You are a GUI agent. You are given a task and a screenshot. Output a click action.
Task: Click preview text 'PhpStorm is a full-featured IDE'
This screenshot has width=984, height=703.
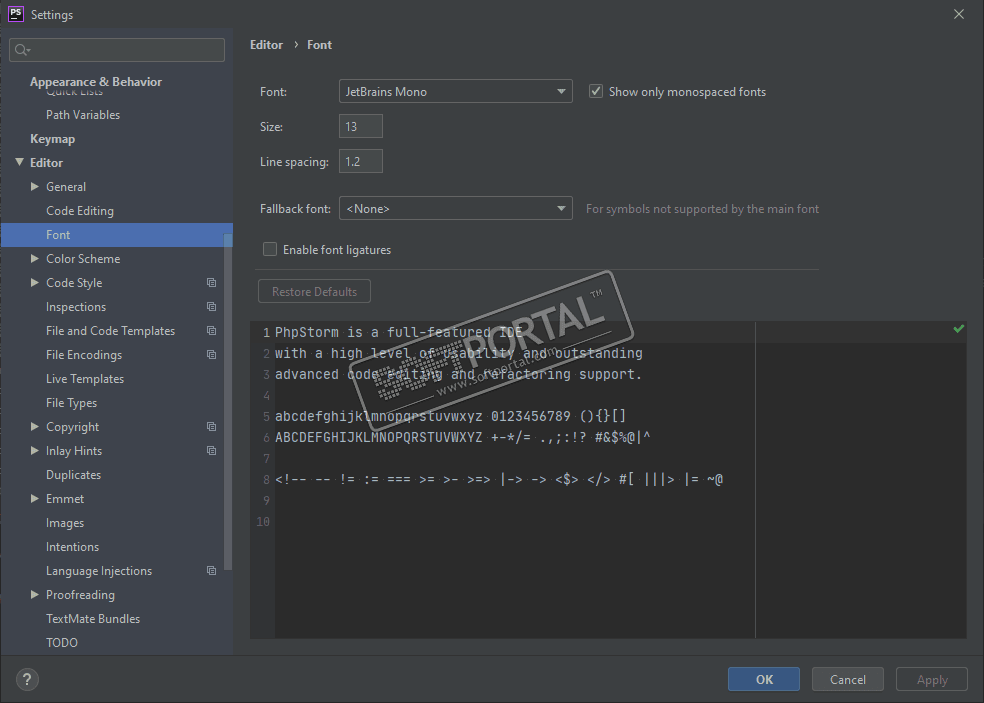point(398,332)
